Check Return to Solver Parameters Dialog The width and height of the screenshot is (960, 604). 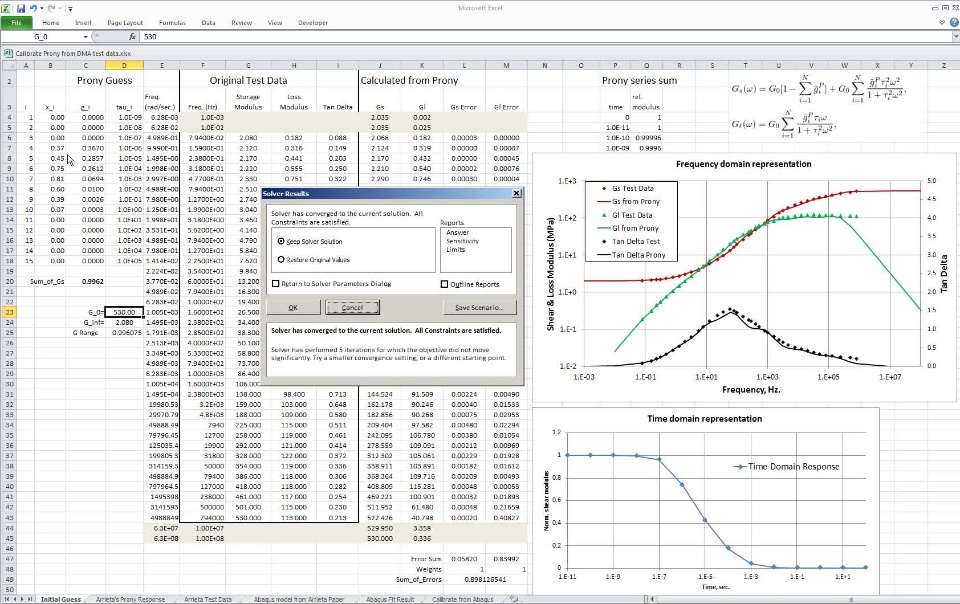[x=276, y=284]
